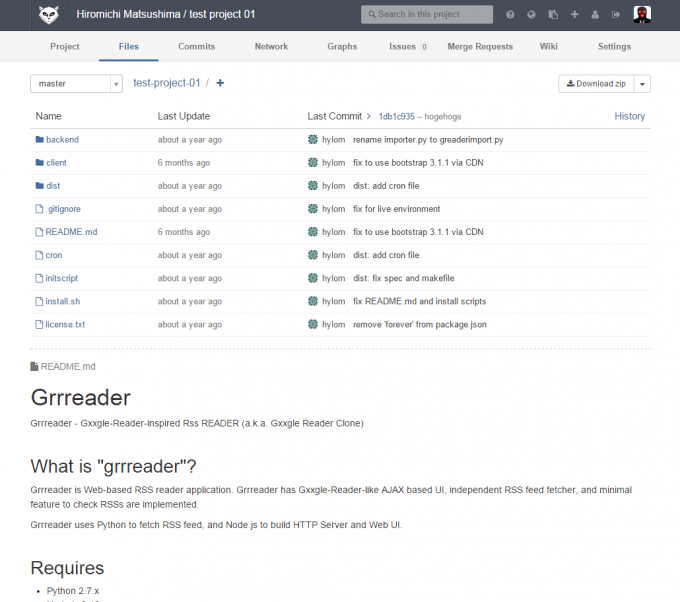Image resolution: width=680 pixels, height=602 pixels.
Task: Click the globe public area icon
Action: pos(531,15)
